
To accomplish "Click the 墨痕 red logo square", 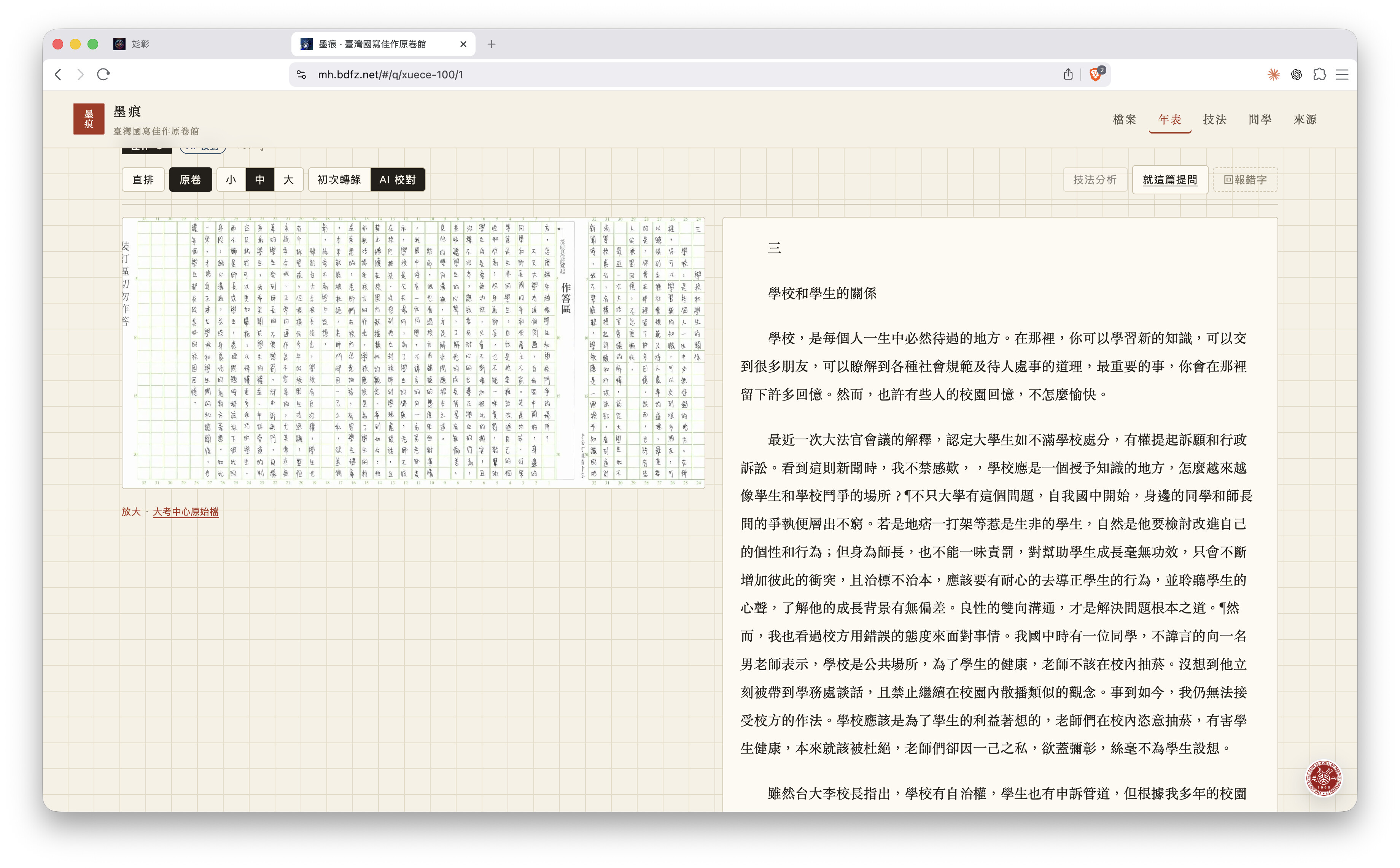I will click(x=88, y=119).
